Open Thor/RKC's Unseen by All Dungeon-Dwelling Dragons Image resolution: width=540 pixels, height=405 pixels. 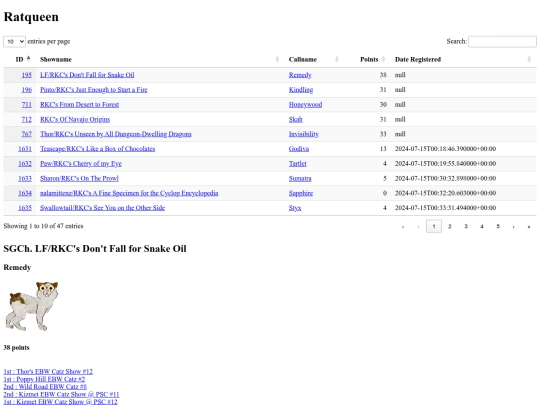pyautogui.click(x=116, y=134)
